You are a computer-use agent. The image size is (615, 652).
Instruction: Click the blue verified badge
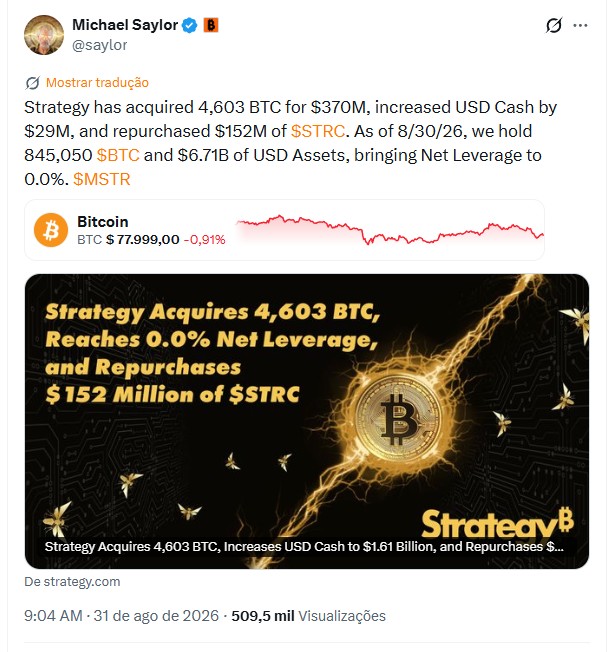[190, 25]
